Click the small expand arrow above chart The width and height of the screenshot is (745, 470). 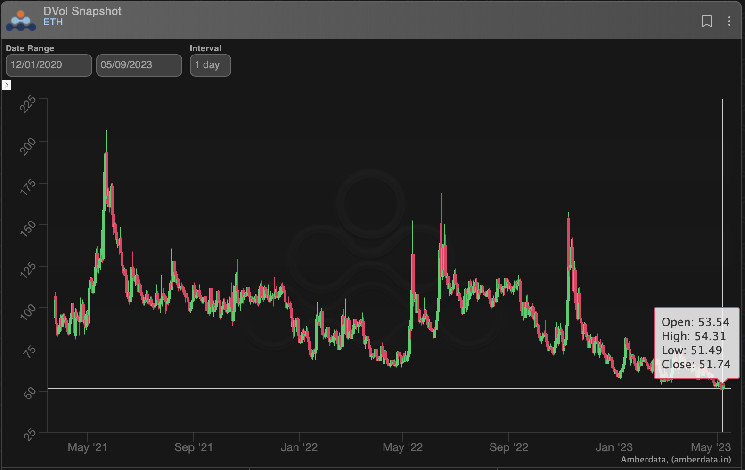(6, 85)
